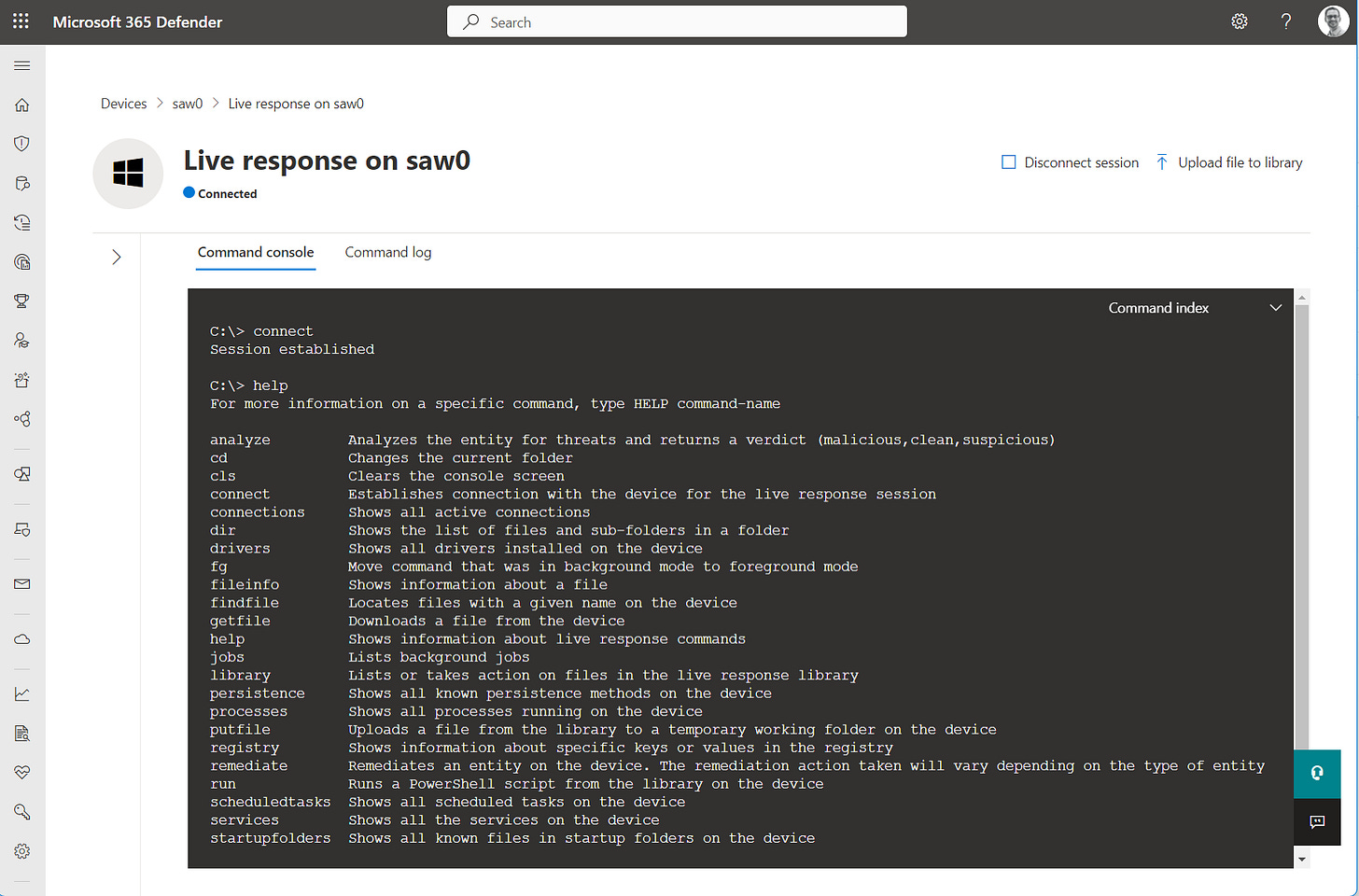This screenshot has width=1359, height=896.
Task: Click Live response on saw0 breadcrumb
Action: point(296,104)
